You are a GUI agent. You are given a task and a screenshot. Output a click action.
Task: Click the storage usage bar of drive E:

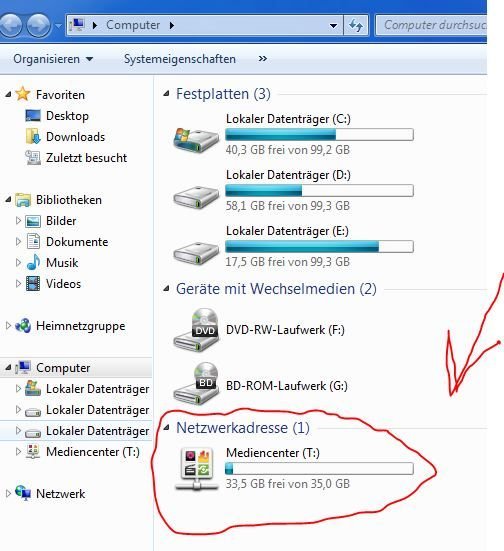319,247
